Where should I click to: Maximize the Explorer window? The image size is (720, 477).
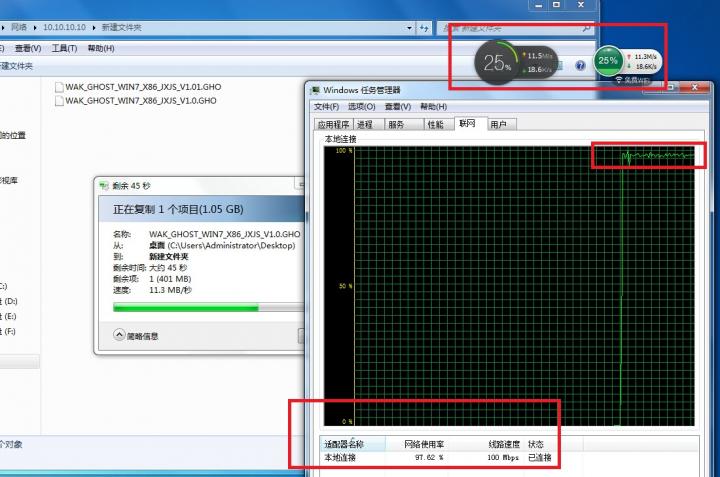point(557,5)
